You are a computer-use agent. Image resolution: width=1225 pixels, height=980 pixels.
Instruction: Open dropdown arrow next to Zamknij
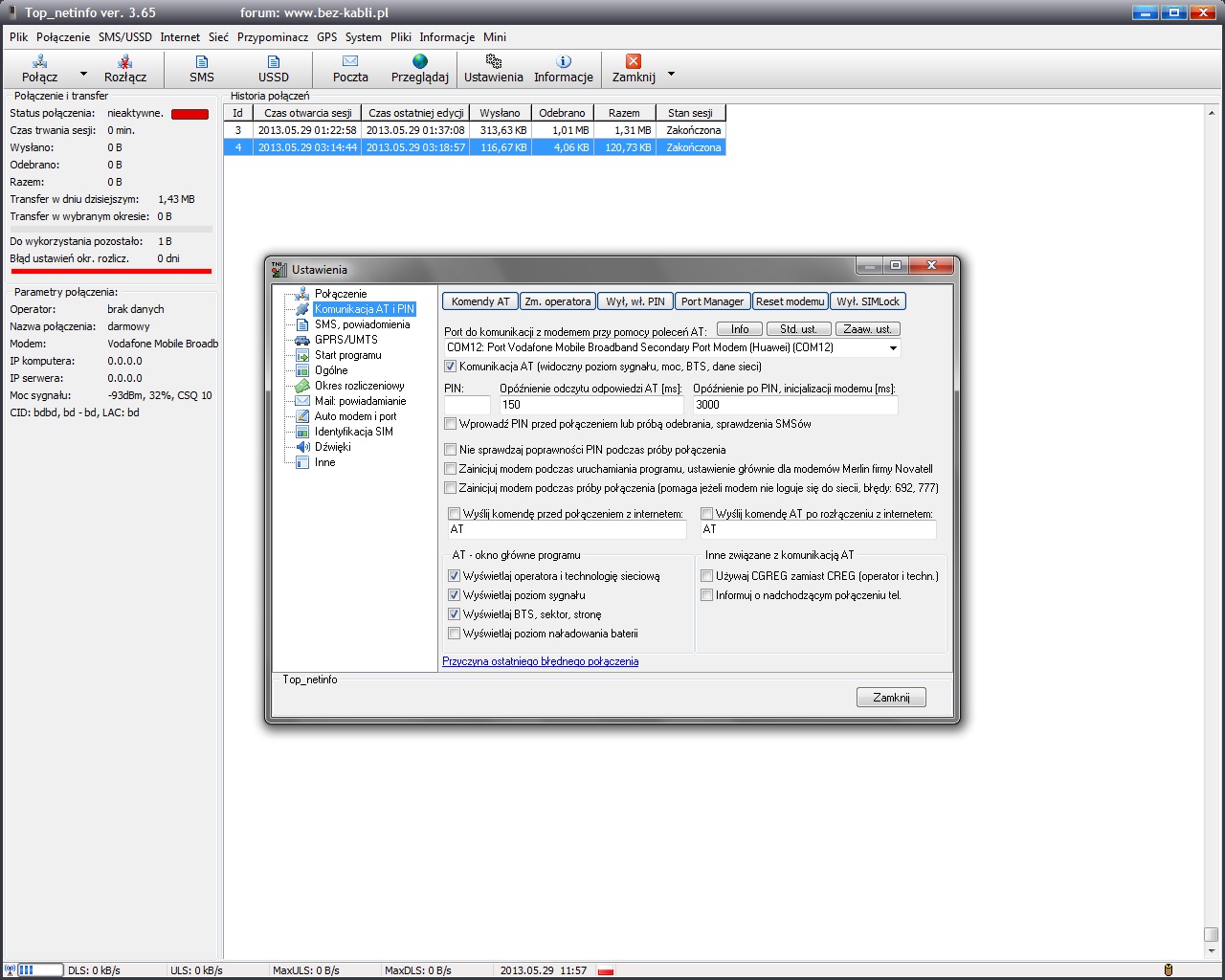671,74
